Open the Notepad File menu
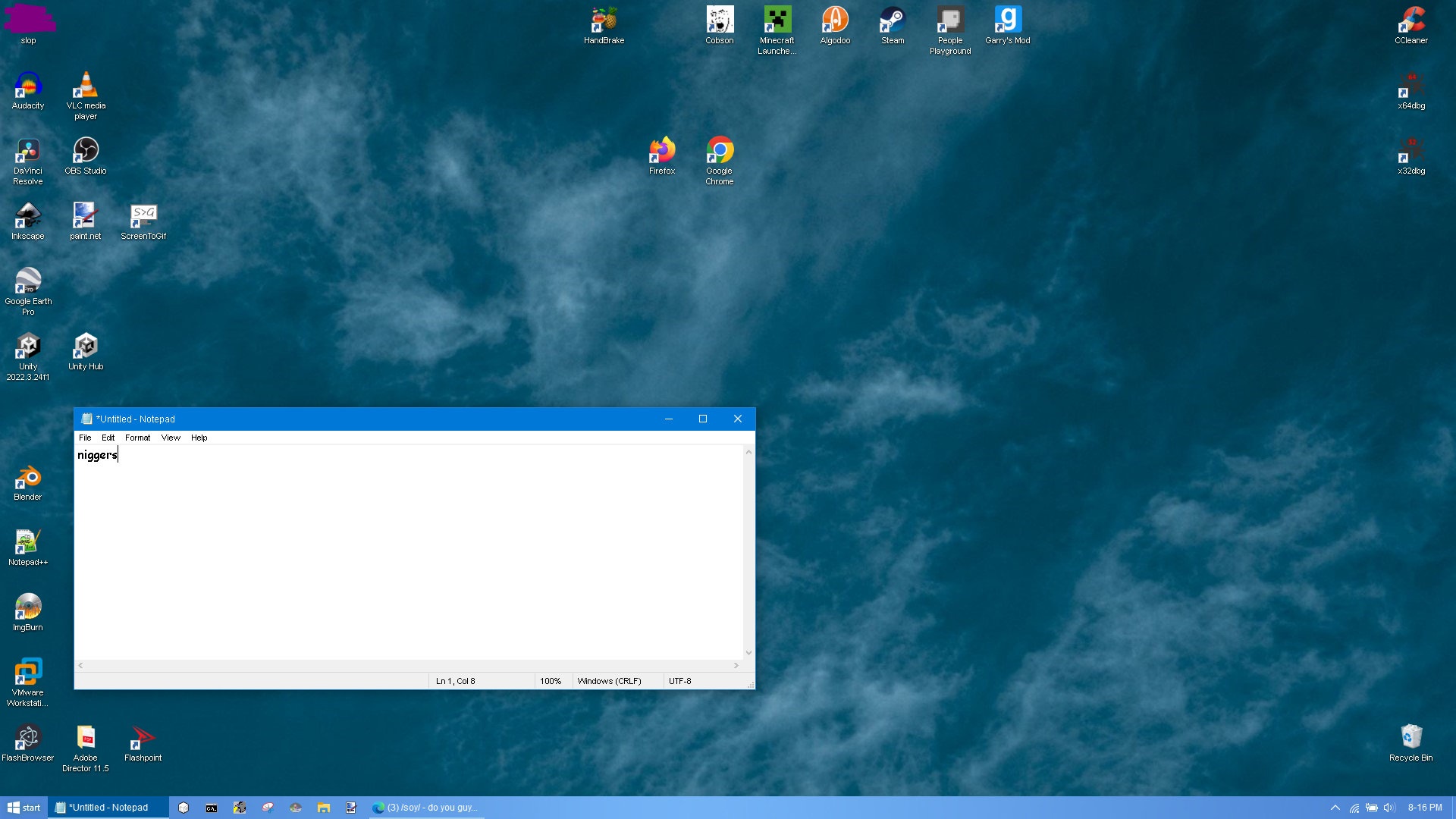 [85, 438]
